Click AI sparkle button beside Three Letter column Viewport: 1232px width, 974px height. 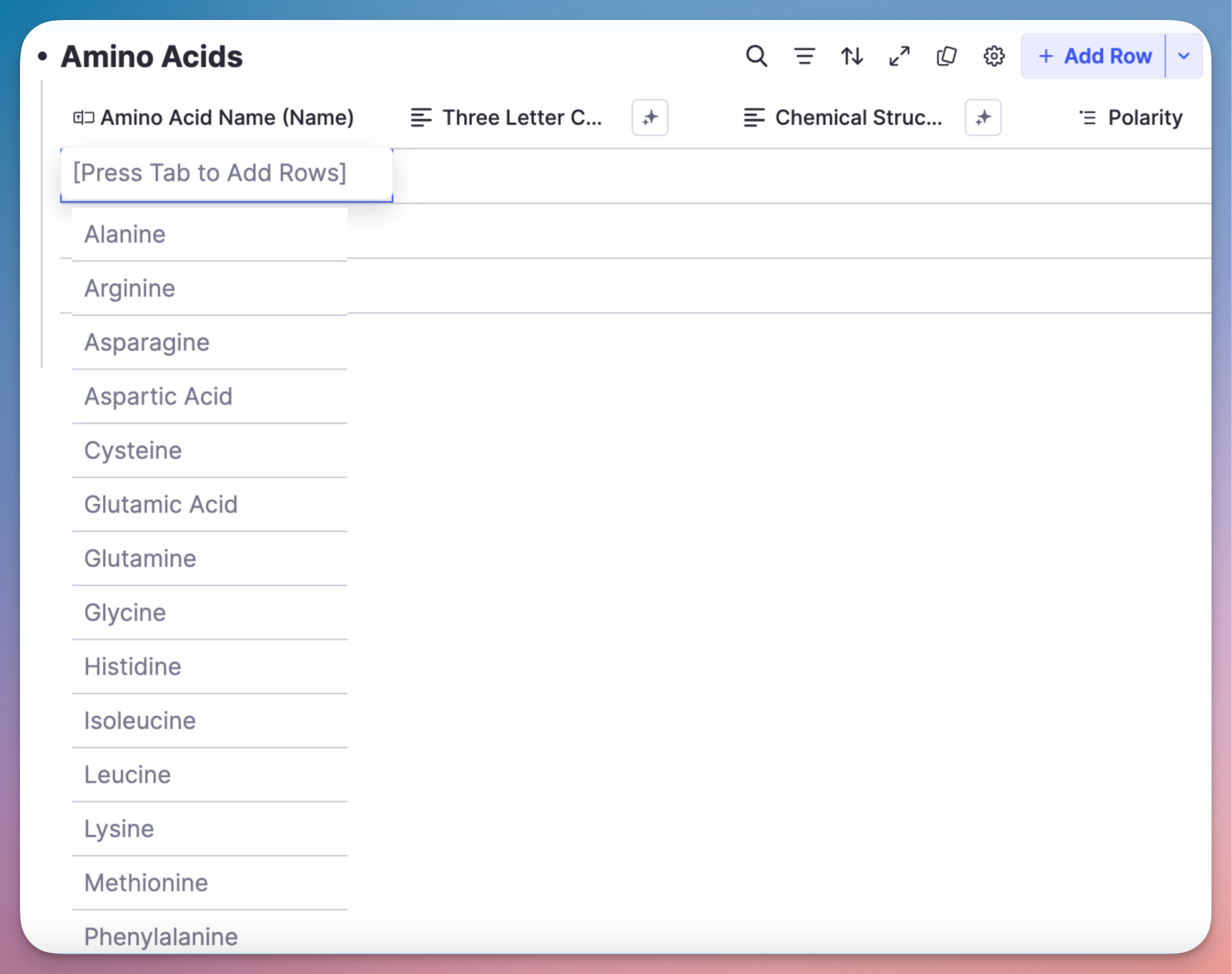pyautogui.click(x=650, y=118)
